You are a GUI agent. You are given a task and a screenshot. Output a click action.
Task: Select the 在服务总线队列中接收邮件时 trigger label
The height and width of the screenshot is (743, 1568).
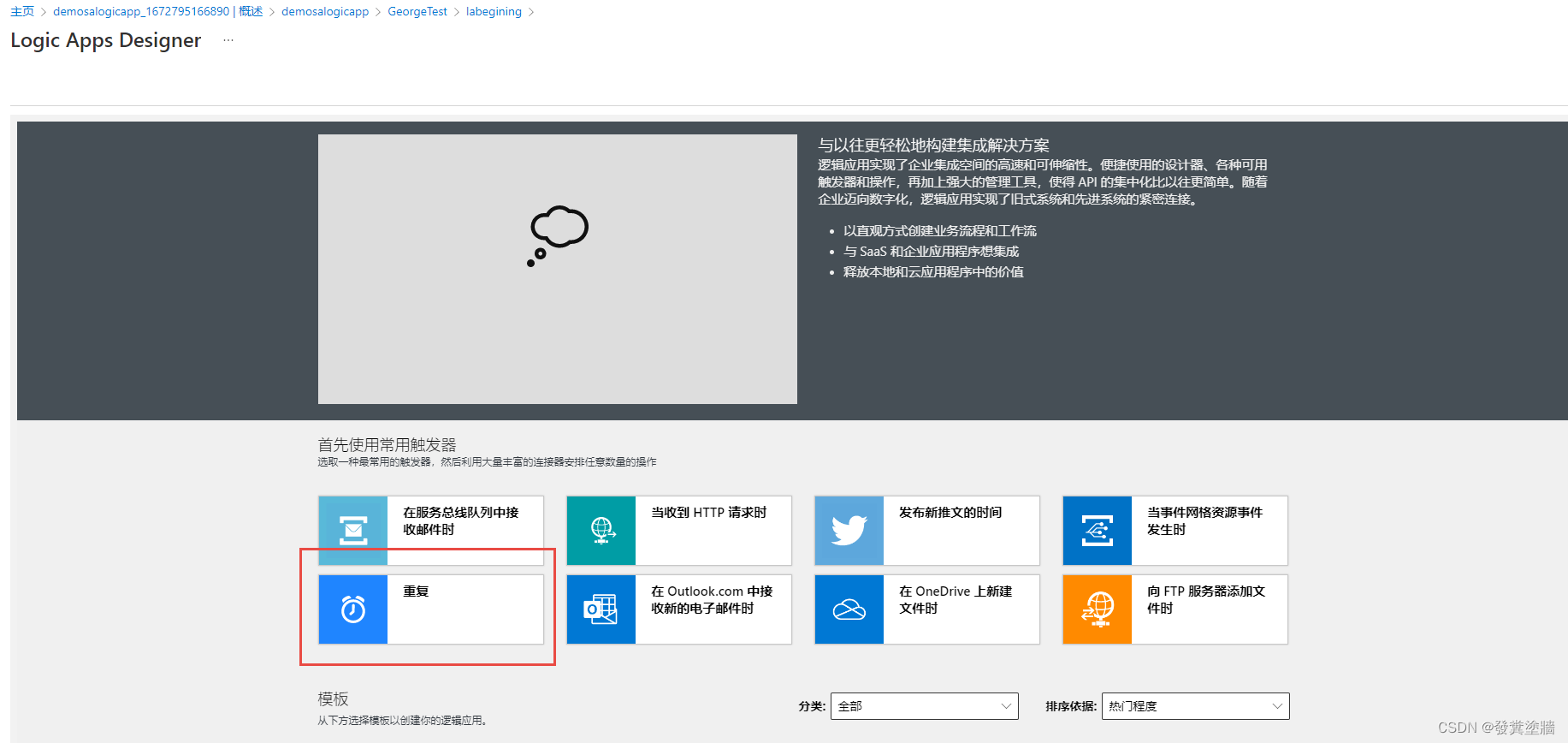[x=461, y=520]
